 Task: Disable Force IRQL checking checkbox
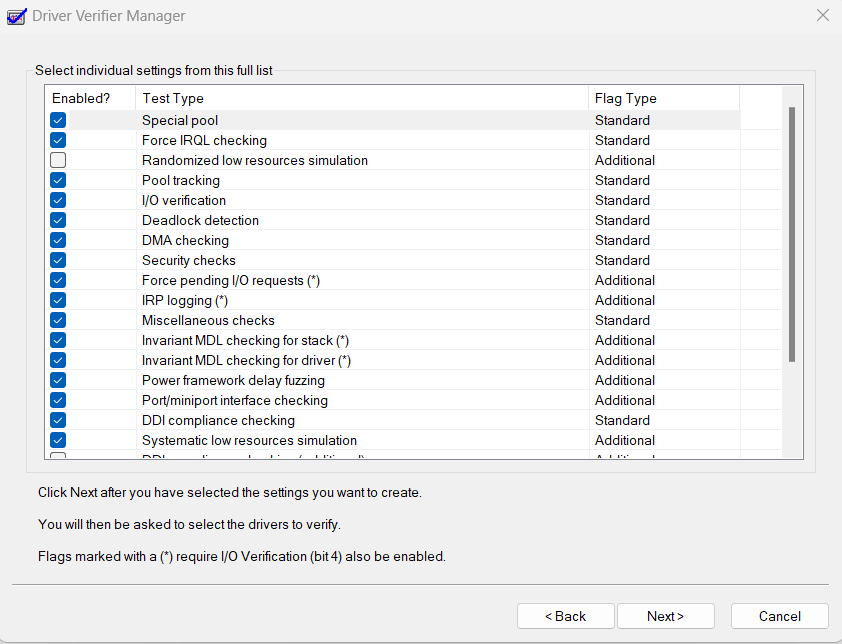point(58,140)
